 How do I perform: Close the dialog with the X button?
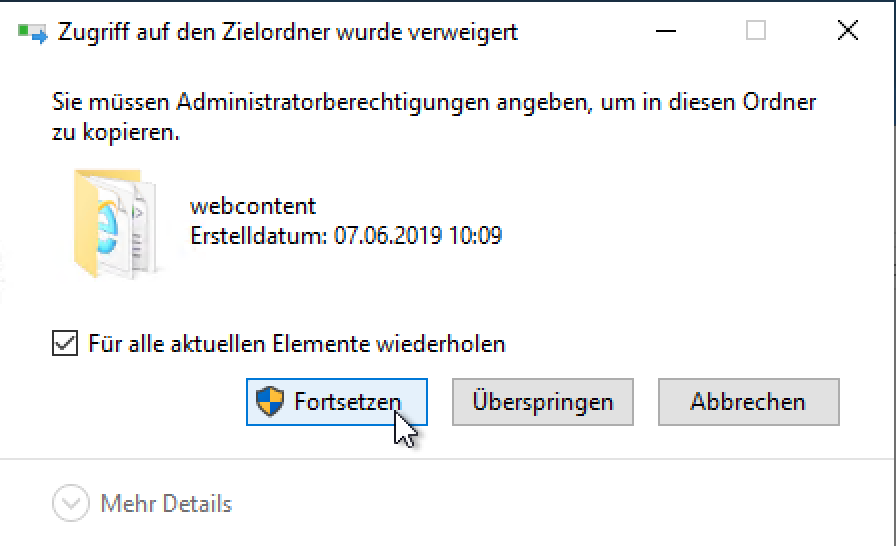tap(847, 32)
